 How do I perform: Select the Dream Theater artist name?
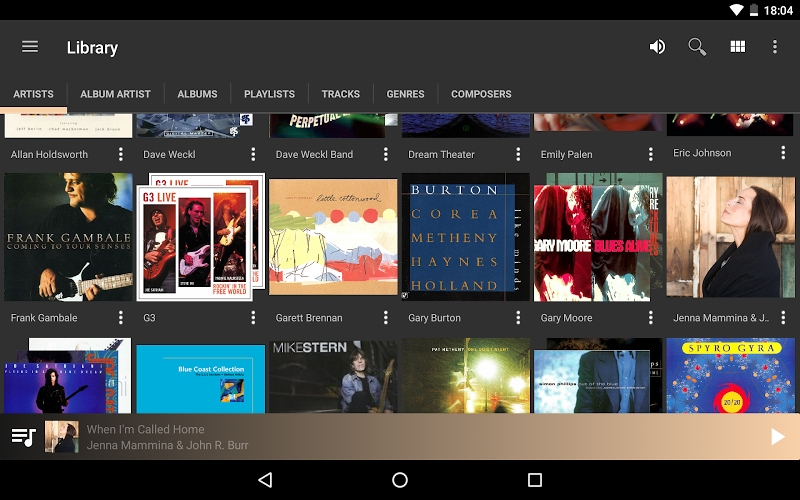coord(441,155)
